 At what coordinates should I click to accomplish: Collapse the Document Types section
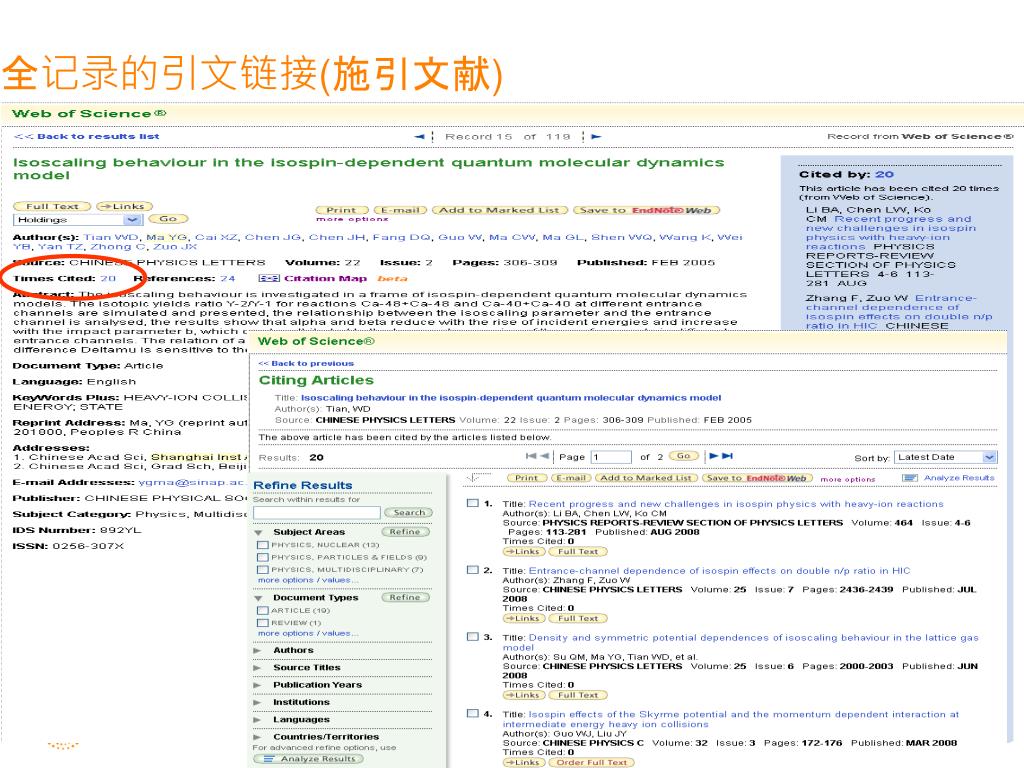coord(259,598)
